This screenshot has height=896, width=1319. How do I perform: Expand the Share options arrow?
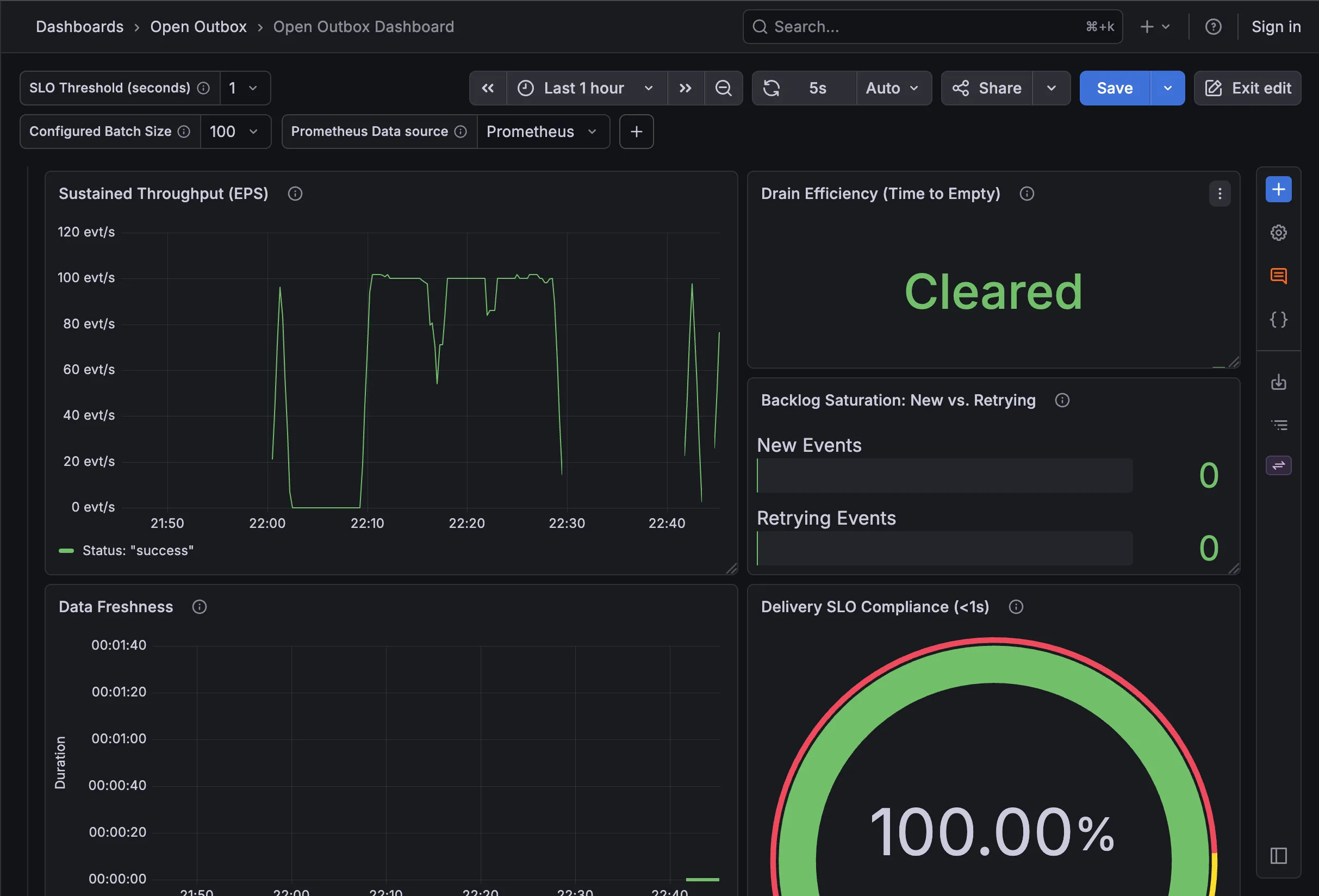coord(1051,88)
